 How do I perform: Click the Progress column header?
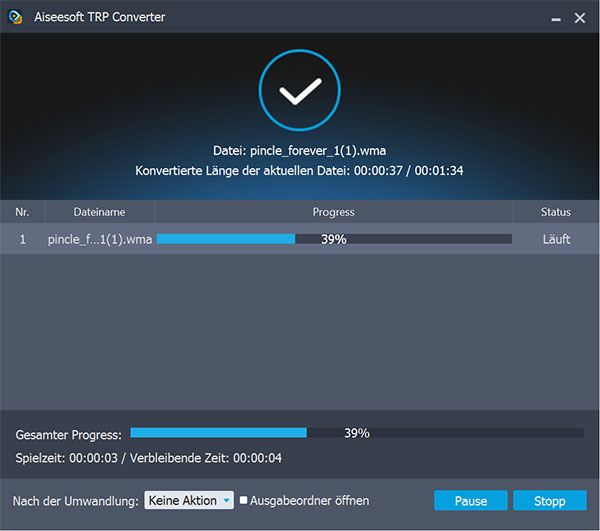[x=333, y=212]
